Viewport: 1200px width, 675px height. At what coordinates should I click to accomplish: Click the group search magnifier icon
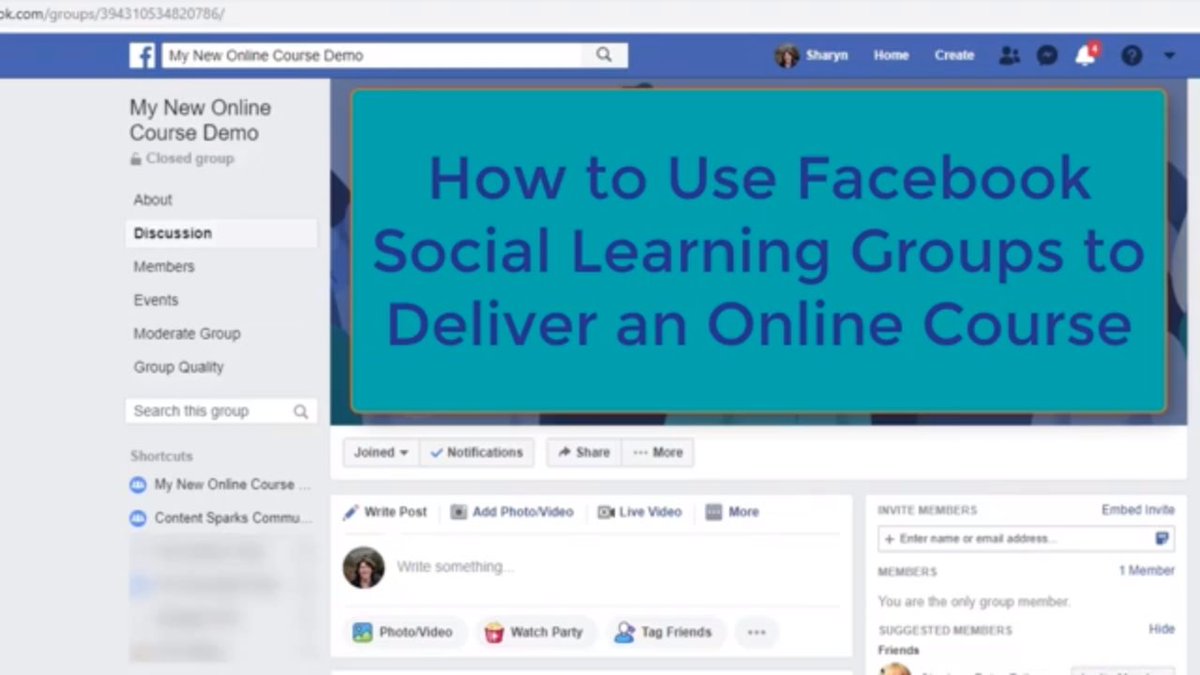[x=301, y=411]
